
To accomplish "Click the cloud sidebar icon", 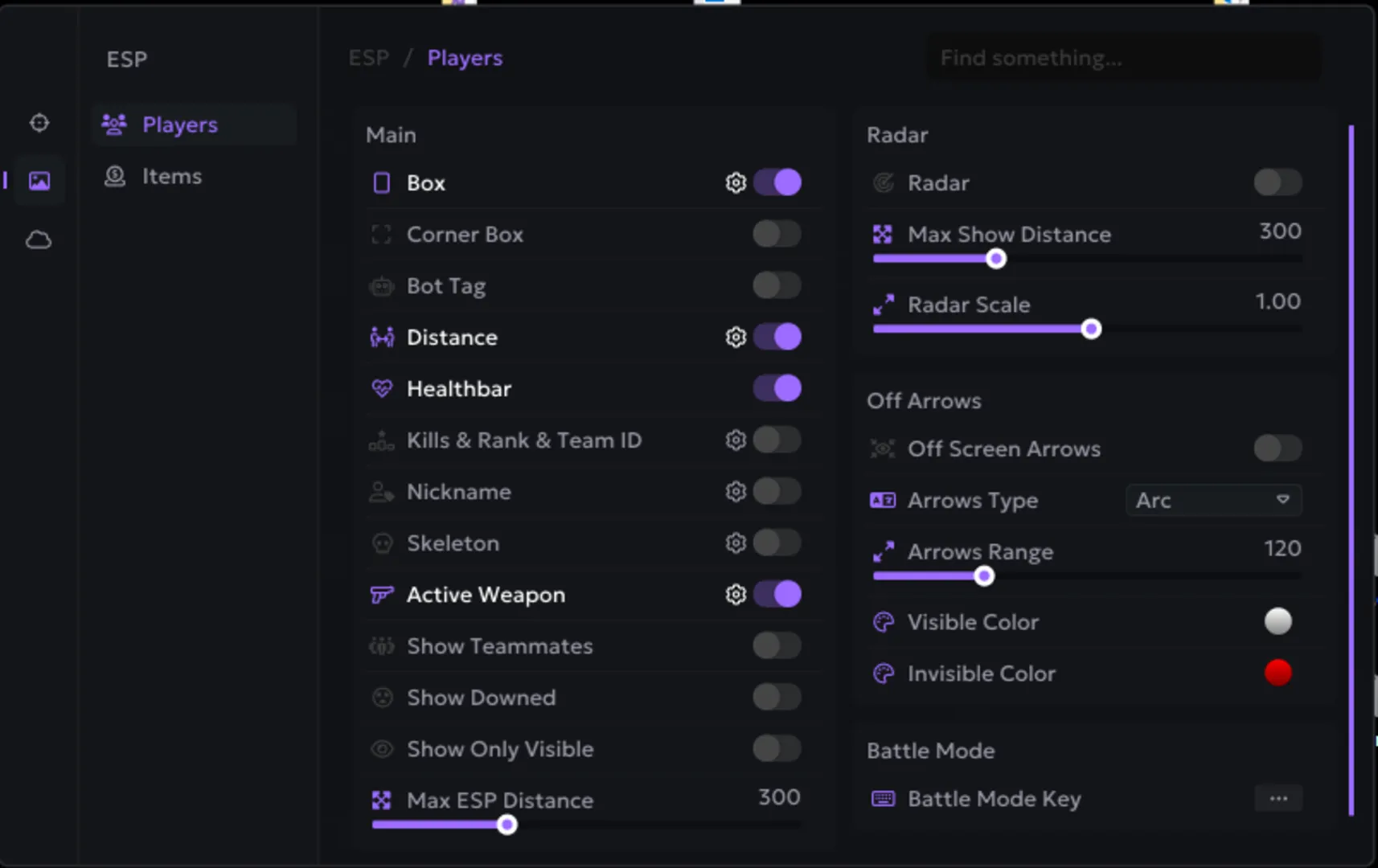I will click(39, 240).
